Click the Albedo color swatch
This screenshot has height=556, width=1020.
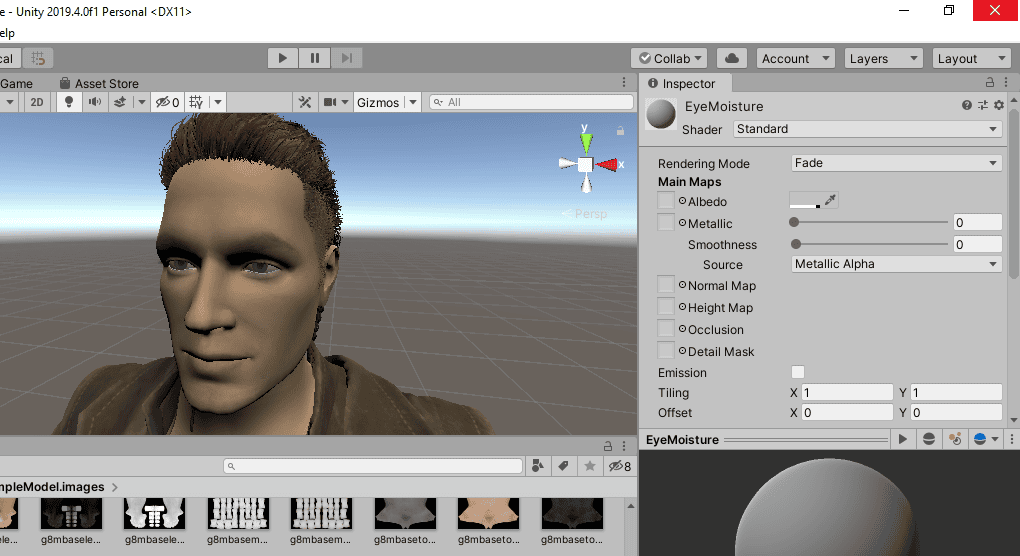tap(805, 201)
